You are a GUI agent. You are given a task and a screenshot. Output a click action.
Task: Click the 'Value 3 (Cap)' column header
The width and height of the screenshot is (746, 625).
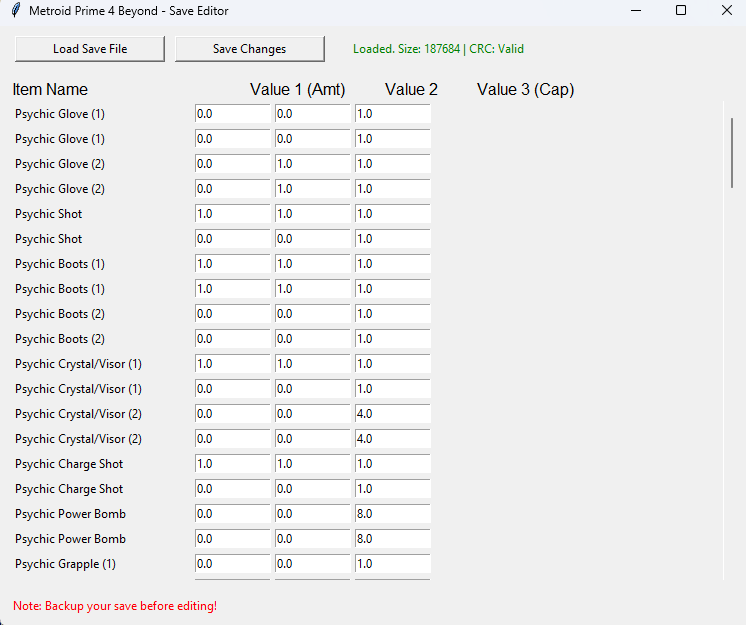pyautogui.click(x=526, y=89)
